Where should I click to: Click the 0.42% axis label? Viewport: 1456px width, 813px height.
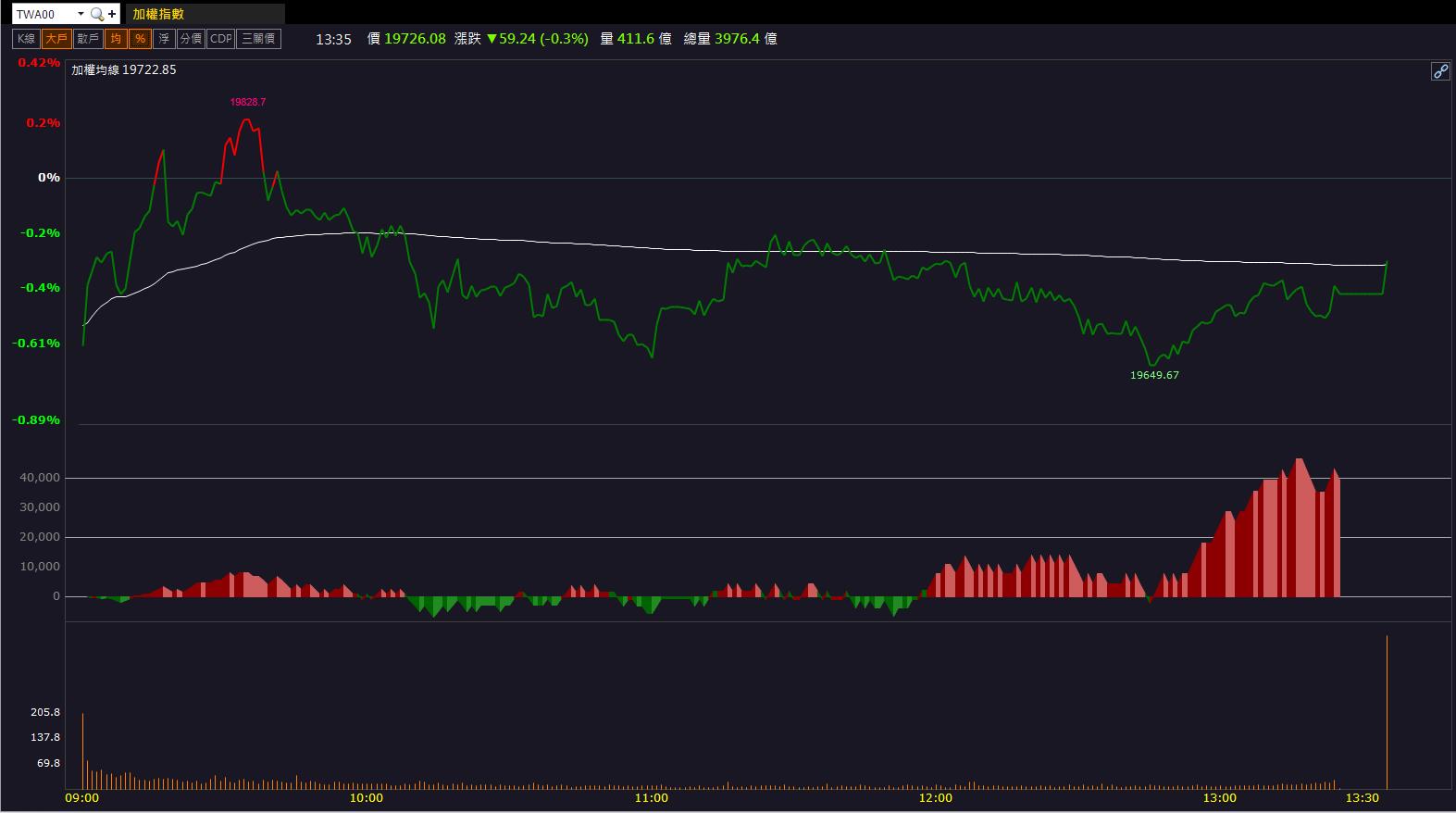(39, 63)
